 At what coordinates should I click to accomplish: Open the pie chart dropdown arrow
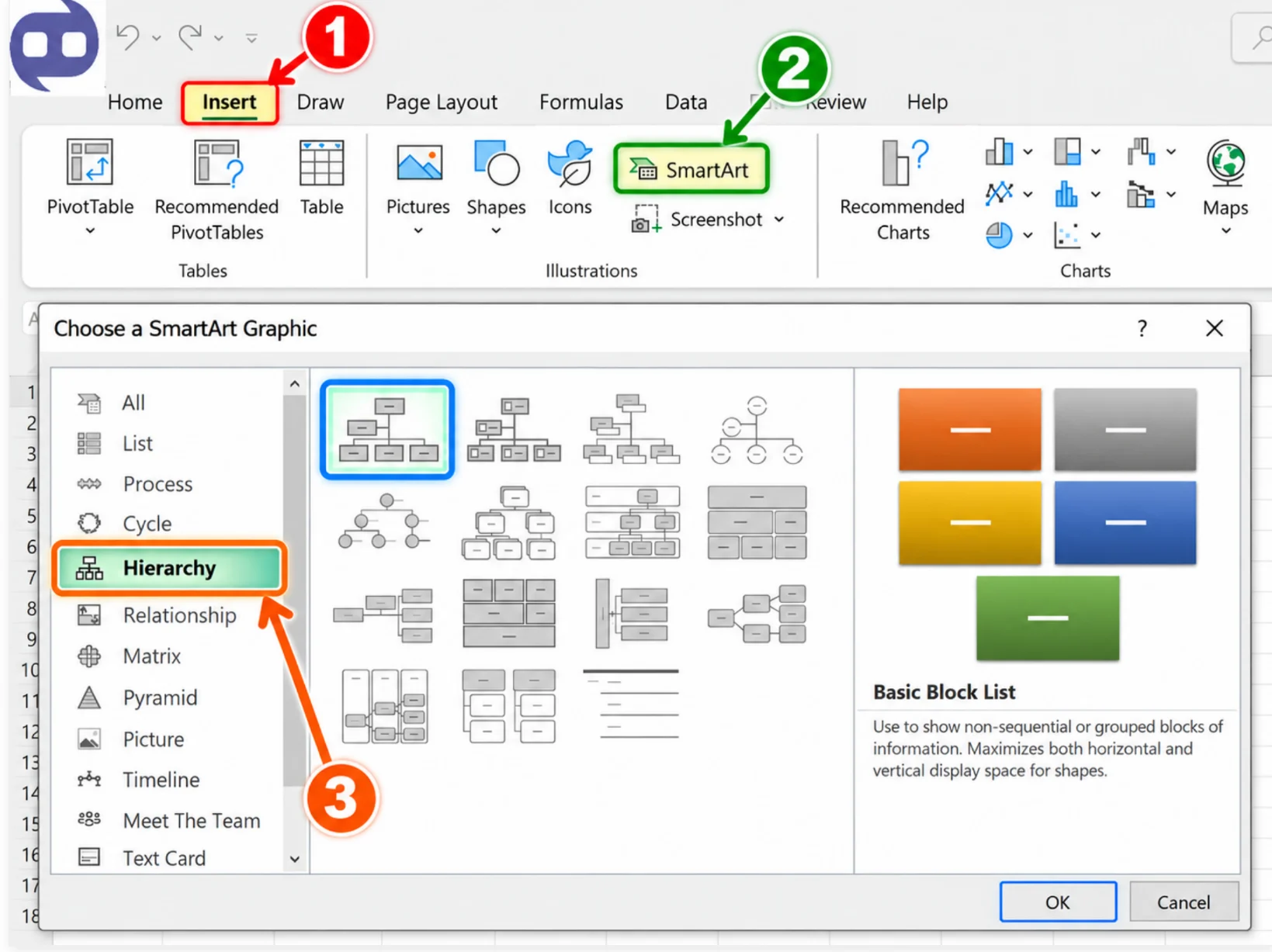click(1028, 234)
